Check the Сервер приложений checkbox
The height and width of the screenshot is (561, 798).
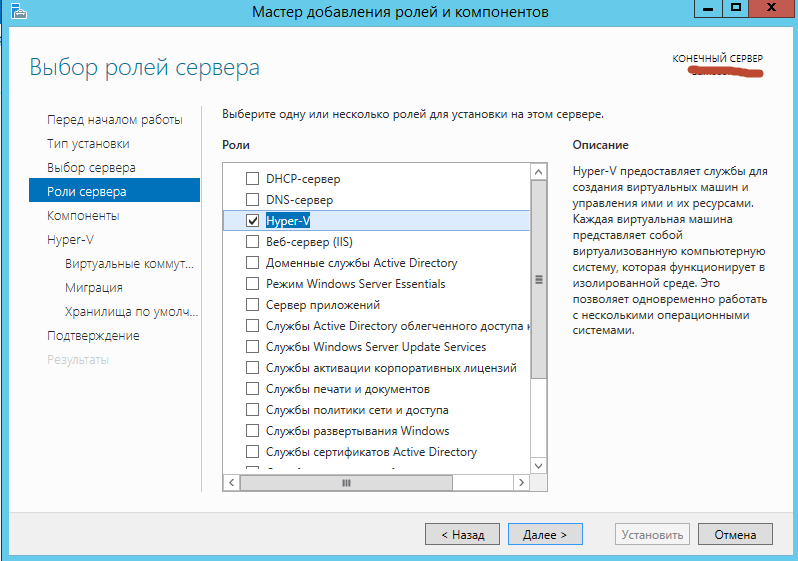click(252, 304)
